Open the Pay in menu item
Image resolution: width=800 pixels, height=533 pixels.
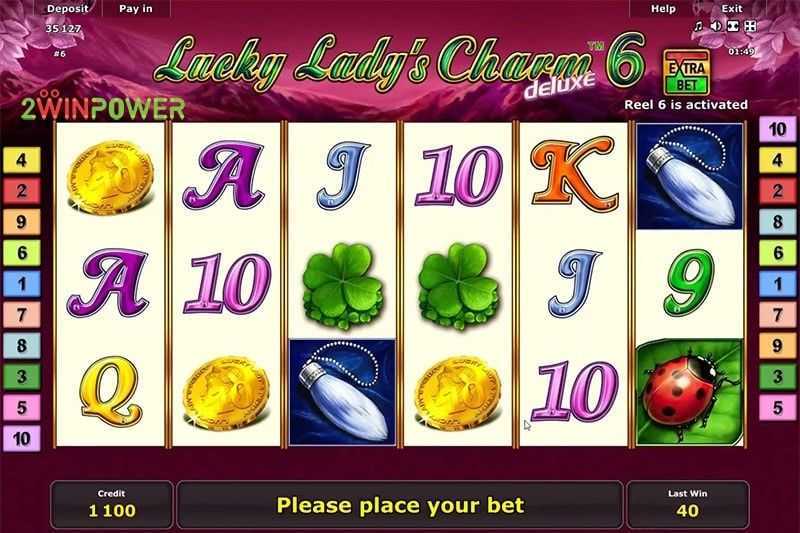pyautogui.click(x=136, y=9)
